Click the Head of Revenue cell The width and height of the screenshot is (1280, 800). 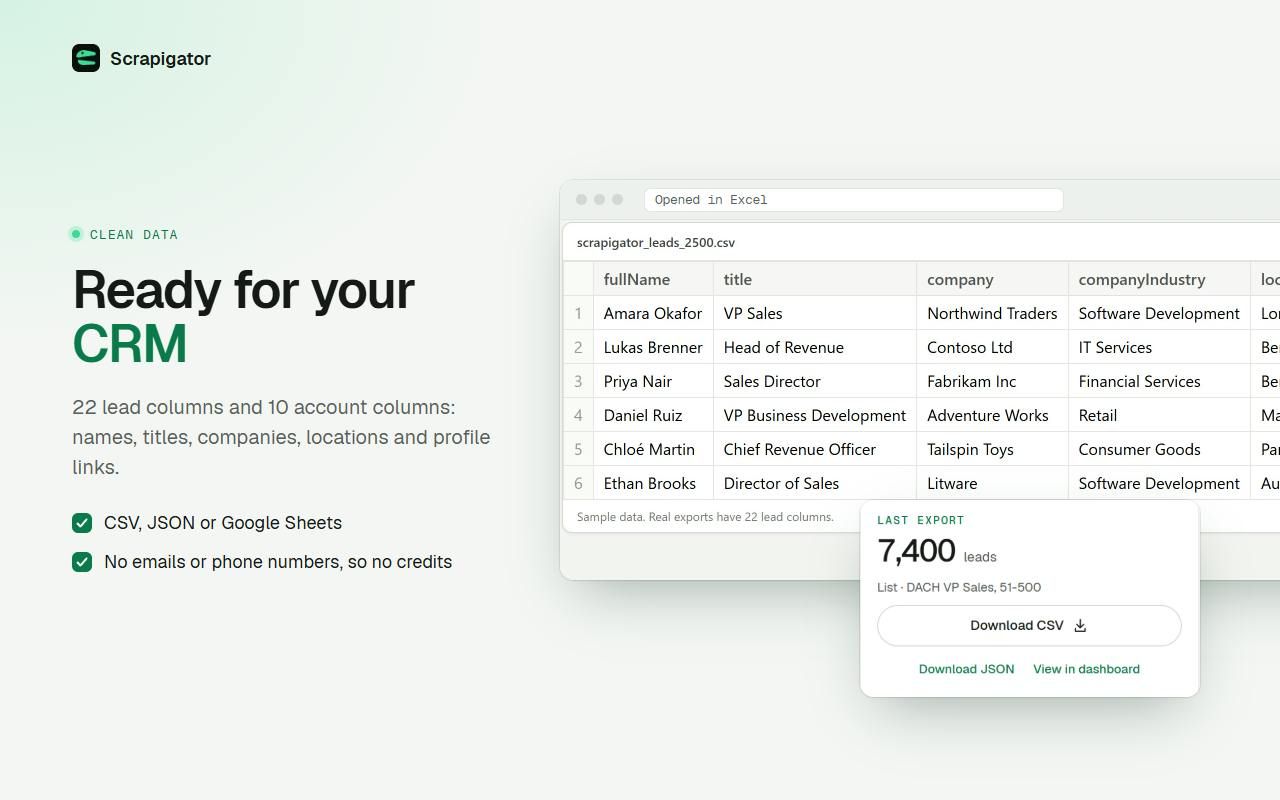pos(815,347)
